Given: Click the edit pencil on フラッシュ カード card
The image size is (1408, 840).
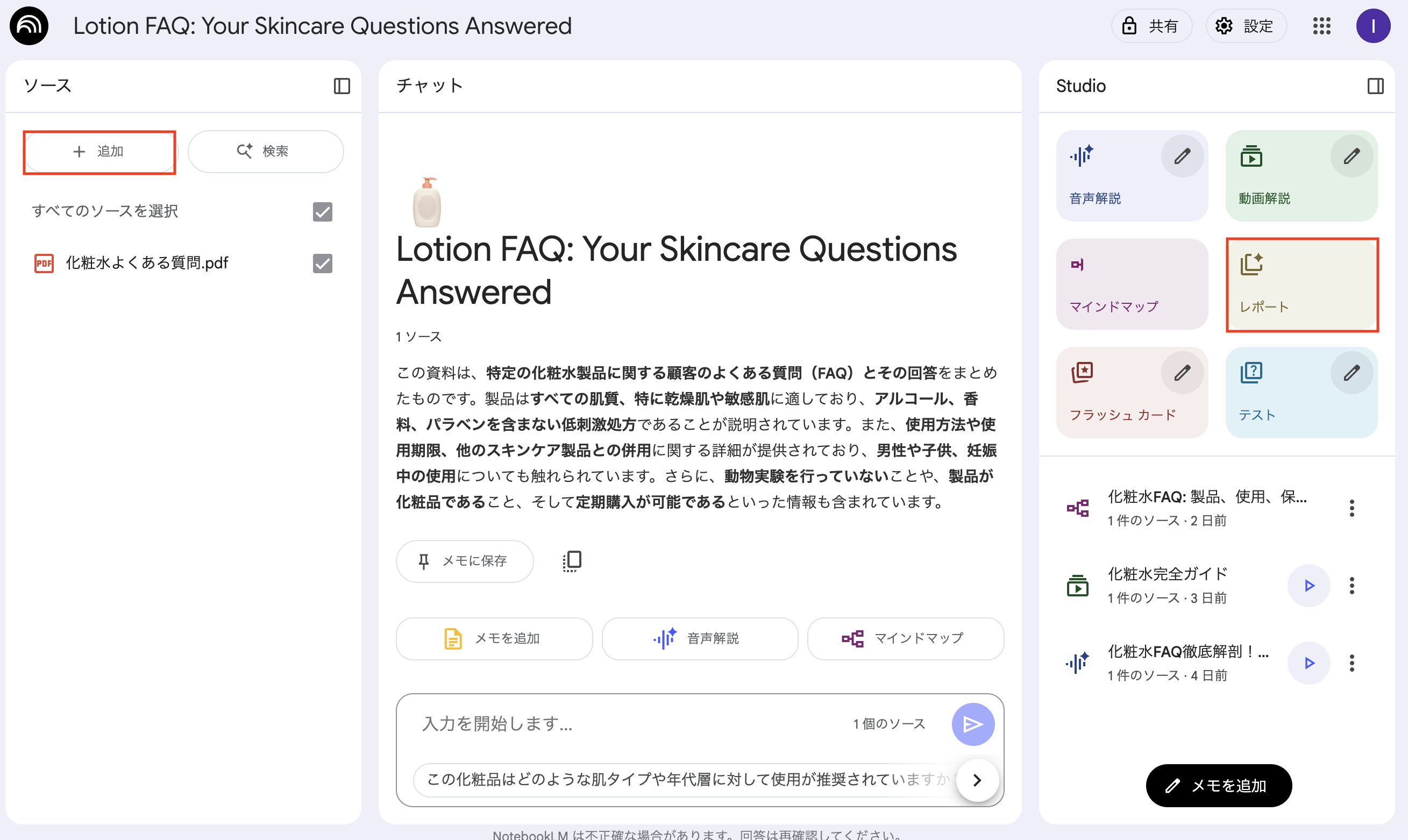Looking at the screenshot, I should (x=1182, y=373).
